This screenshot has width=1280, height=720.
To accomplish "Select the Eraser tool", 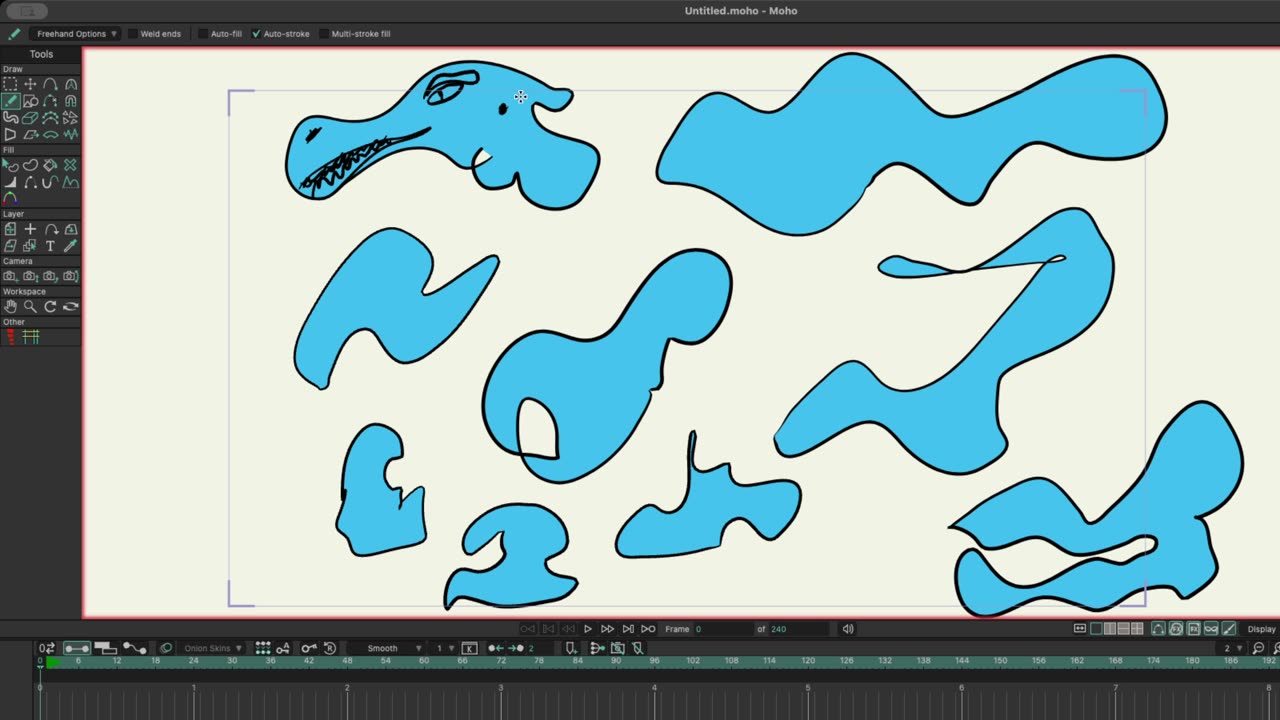I will click(30, 117).
